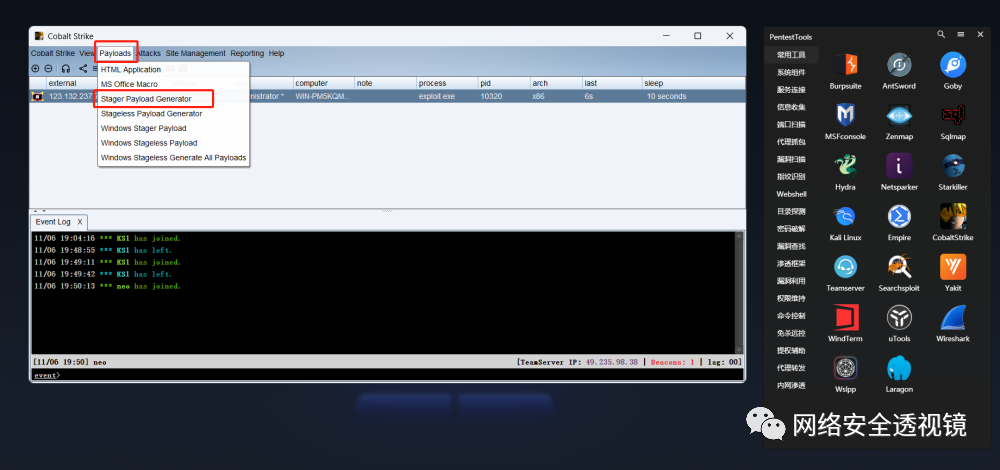The image size is (1000, 470).
Task: Launch Goby from the tools grid
Action: point(953,64)
